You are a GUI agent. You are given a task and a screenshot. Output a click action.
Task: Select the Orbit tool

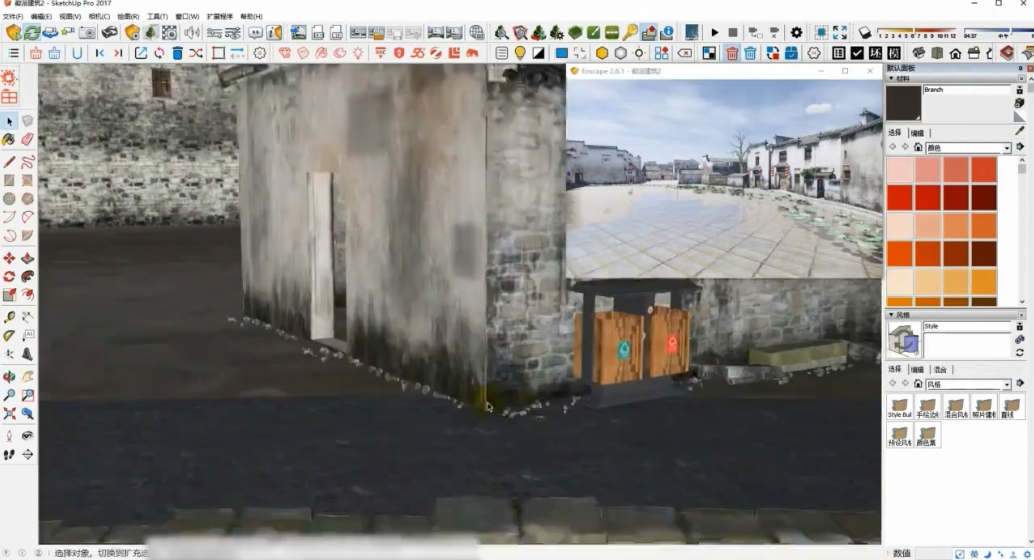point(9,377)
